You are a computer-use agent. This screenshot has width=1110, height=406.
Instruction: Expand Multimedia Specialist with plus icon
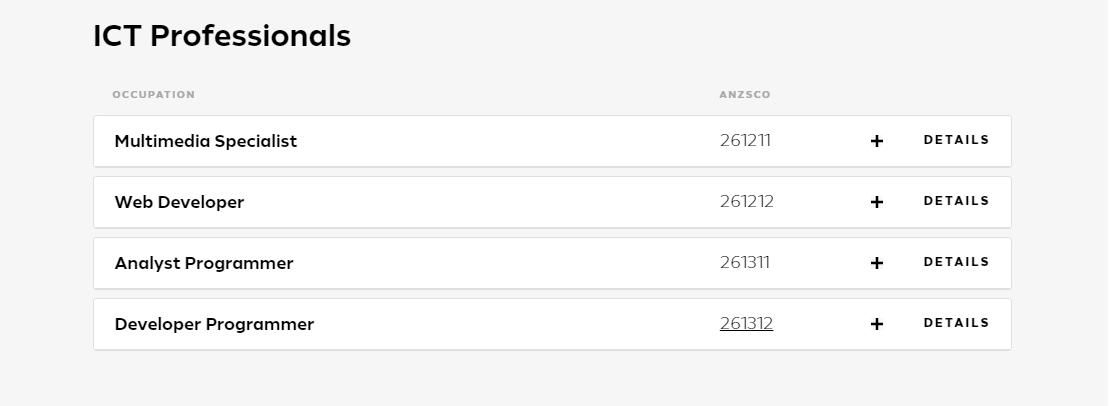click(876, 141)
